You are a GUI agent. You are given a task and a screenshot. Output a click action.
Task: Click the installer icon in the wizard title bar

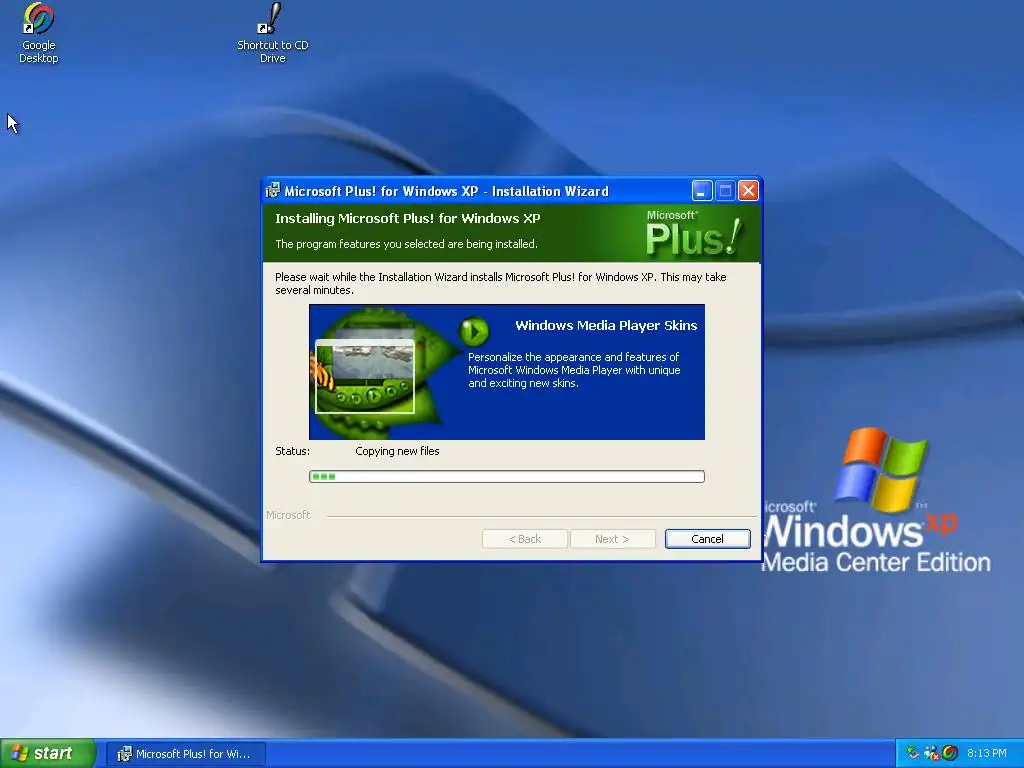(273, 191)
